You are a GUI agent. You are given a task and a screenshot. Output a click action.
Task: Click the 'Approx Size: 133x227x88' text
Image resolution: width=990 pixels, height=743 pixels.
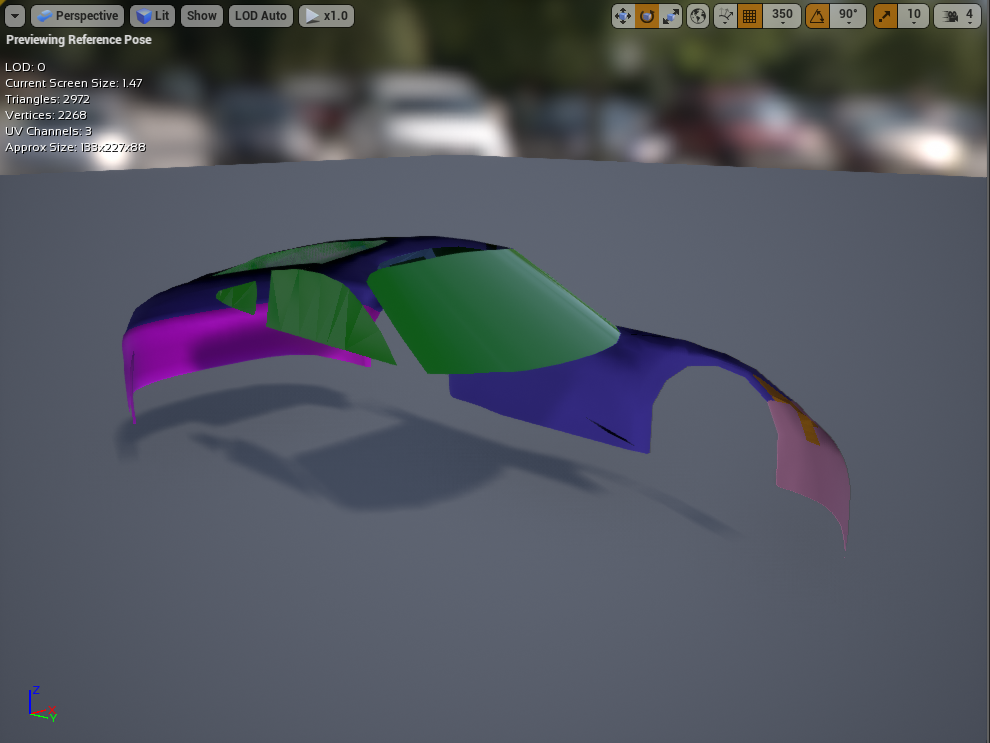point(75,147)
